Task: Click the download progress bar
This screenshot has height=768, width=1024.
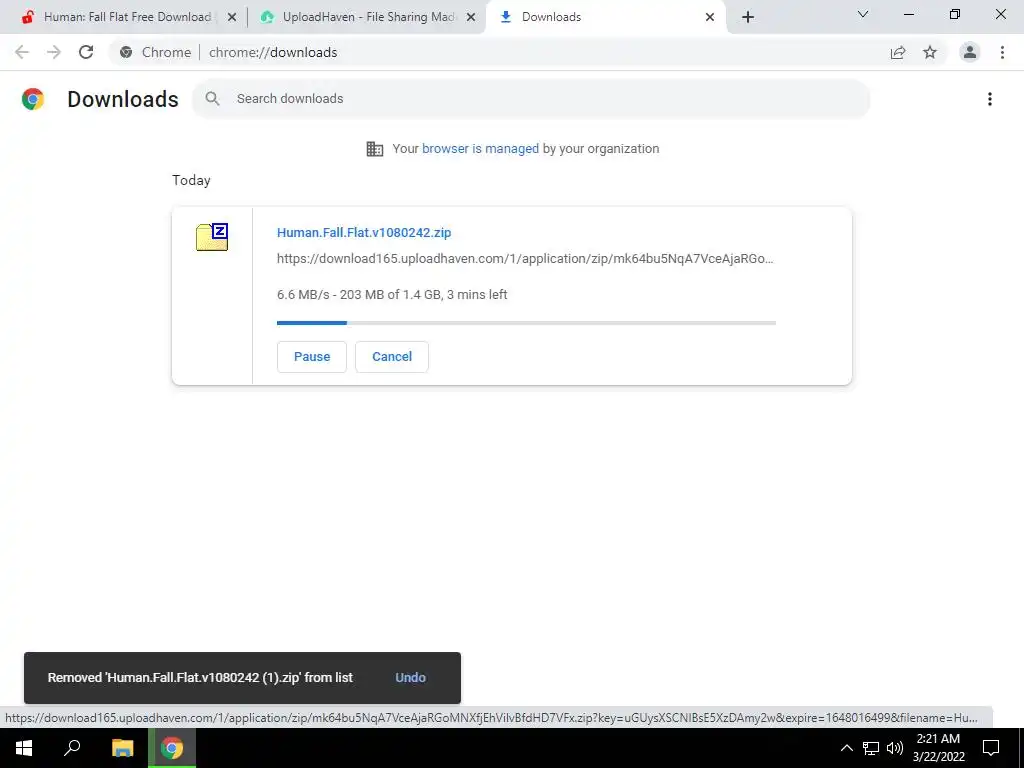Action: [x=526, y=323]
